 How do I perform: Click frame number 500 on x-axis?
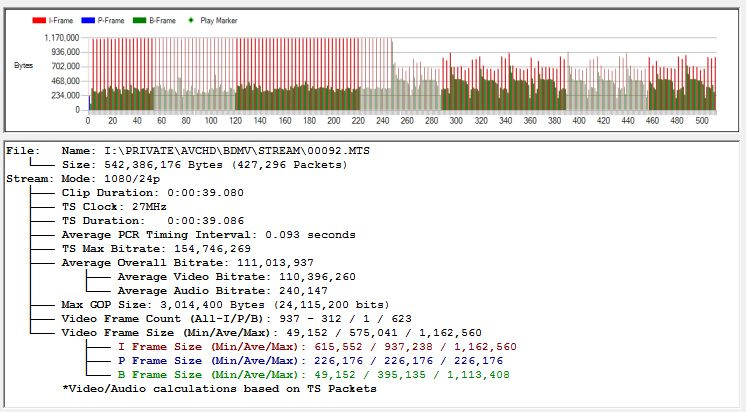pos(702,121)
